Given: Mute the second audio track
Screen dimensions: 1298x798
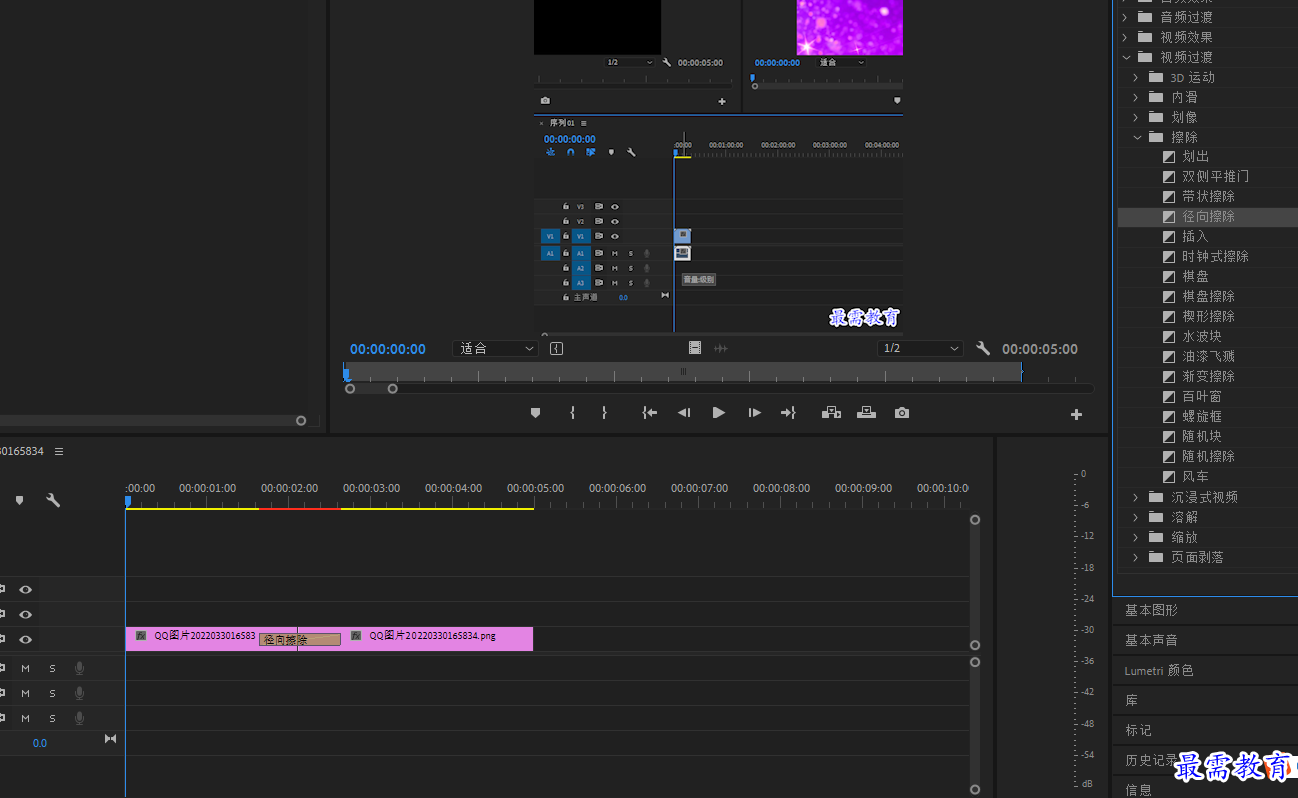Looking at the screenshot, I should click(26, 693).
